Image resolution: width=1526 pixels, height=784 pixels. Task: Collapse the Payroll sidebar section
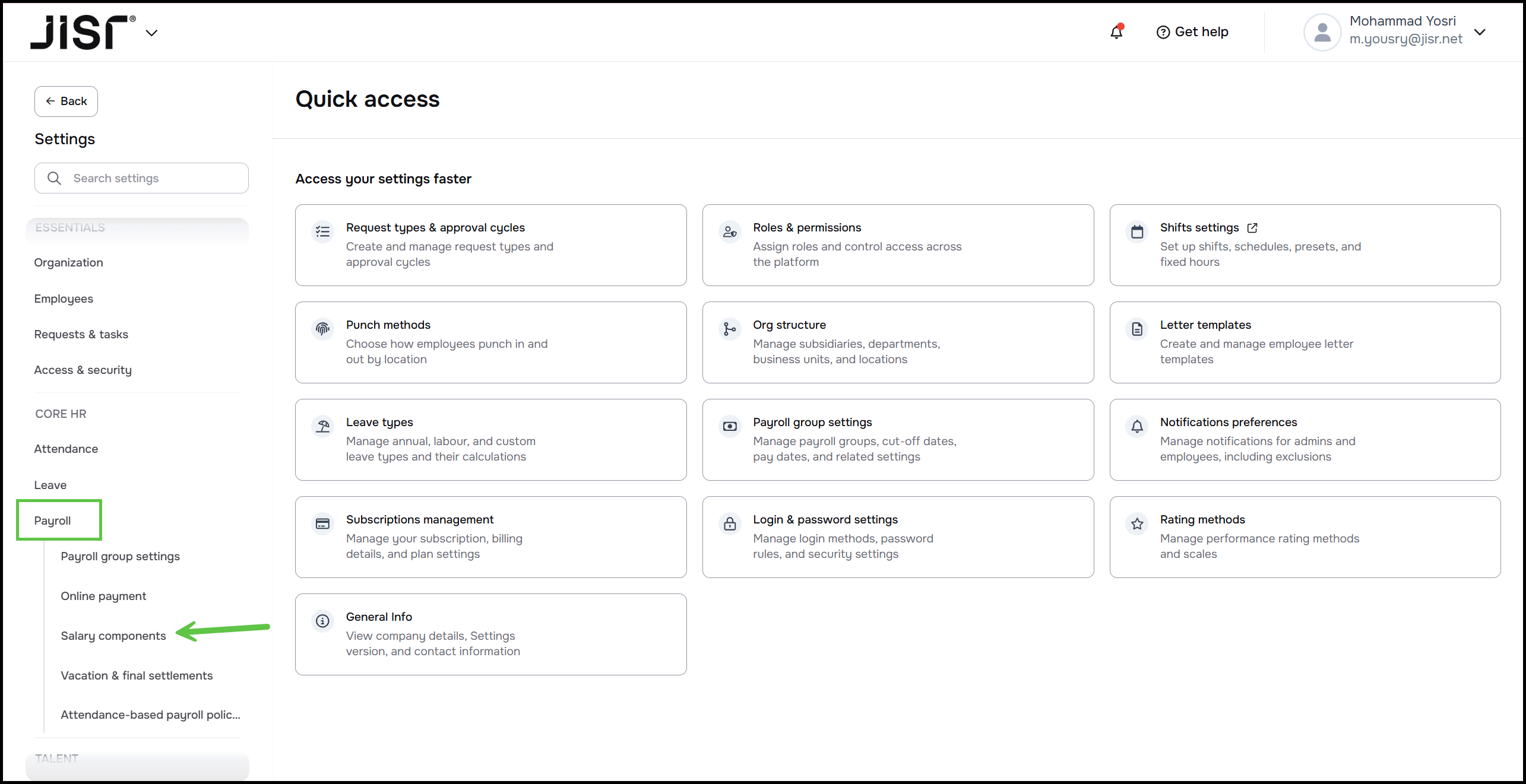52,520
